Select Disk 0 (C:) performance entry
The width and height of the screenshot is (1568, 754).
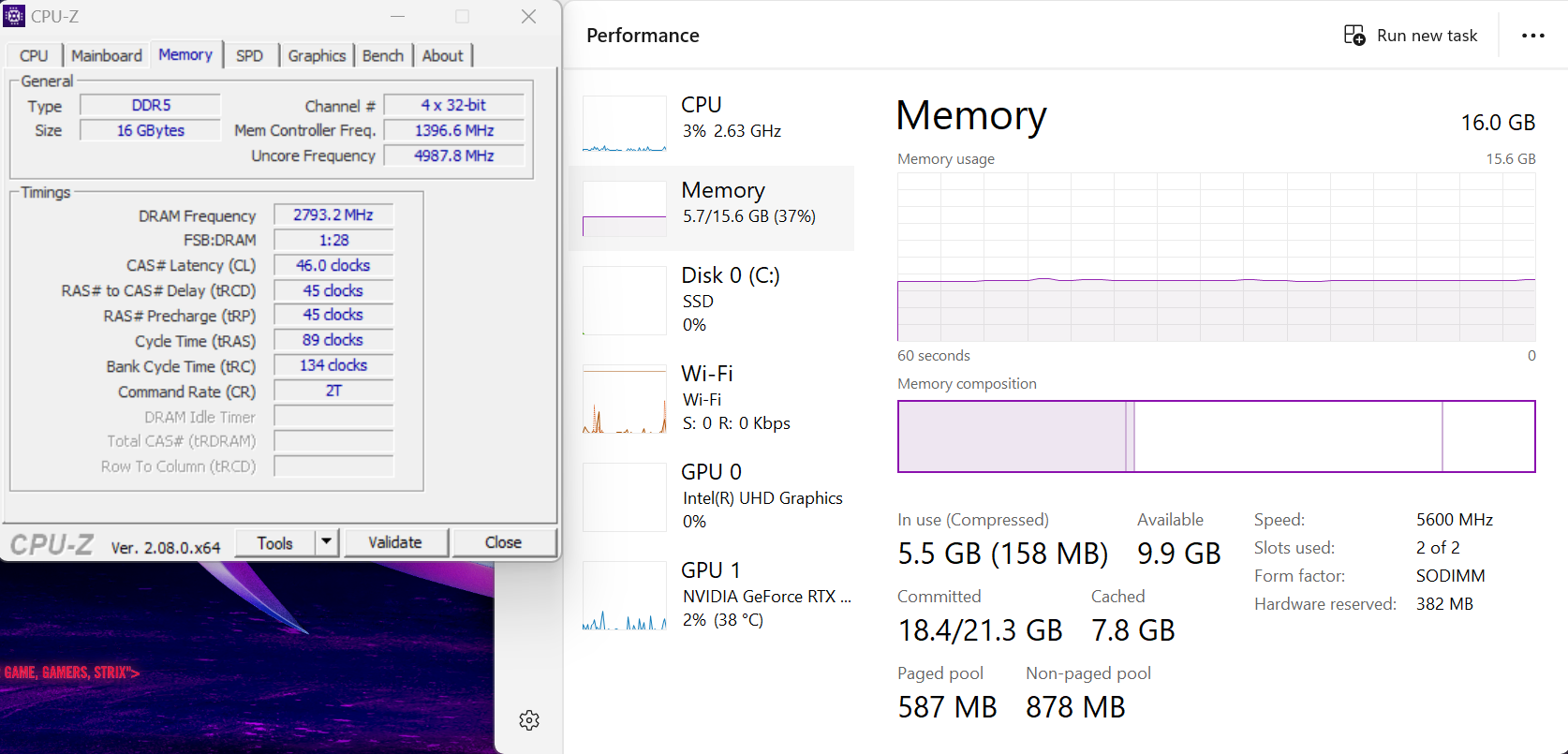712,299
